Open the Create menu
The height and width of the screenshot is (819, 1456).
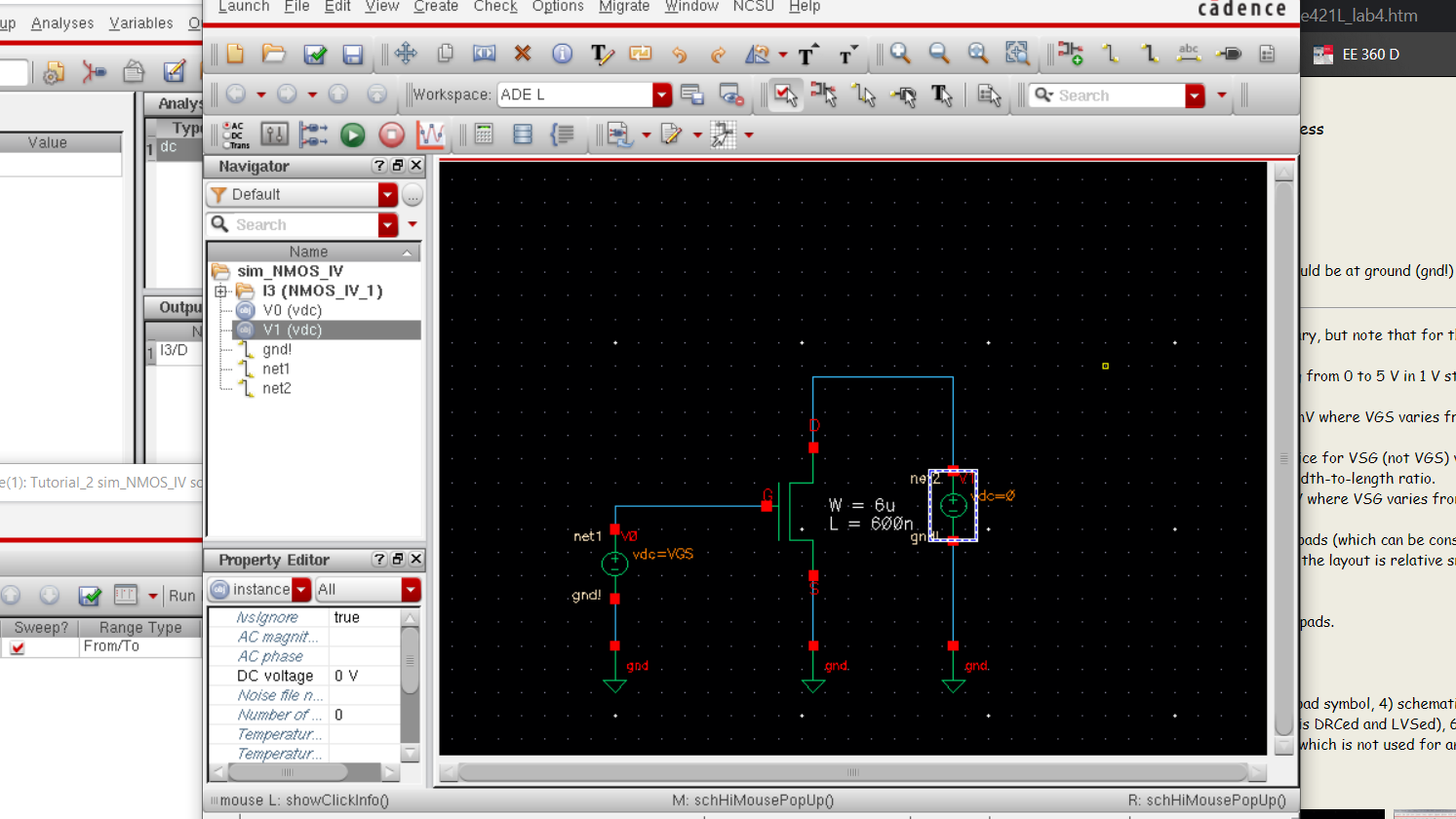pyautogui.click(x=435, y=7)
